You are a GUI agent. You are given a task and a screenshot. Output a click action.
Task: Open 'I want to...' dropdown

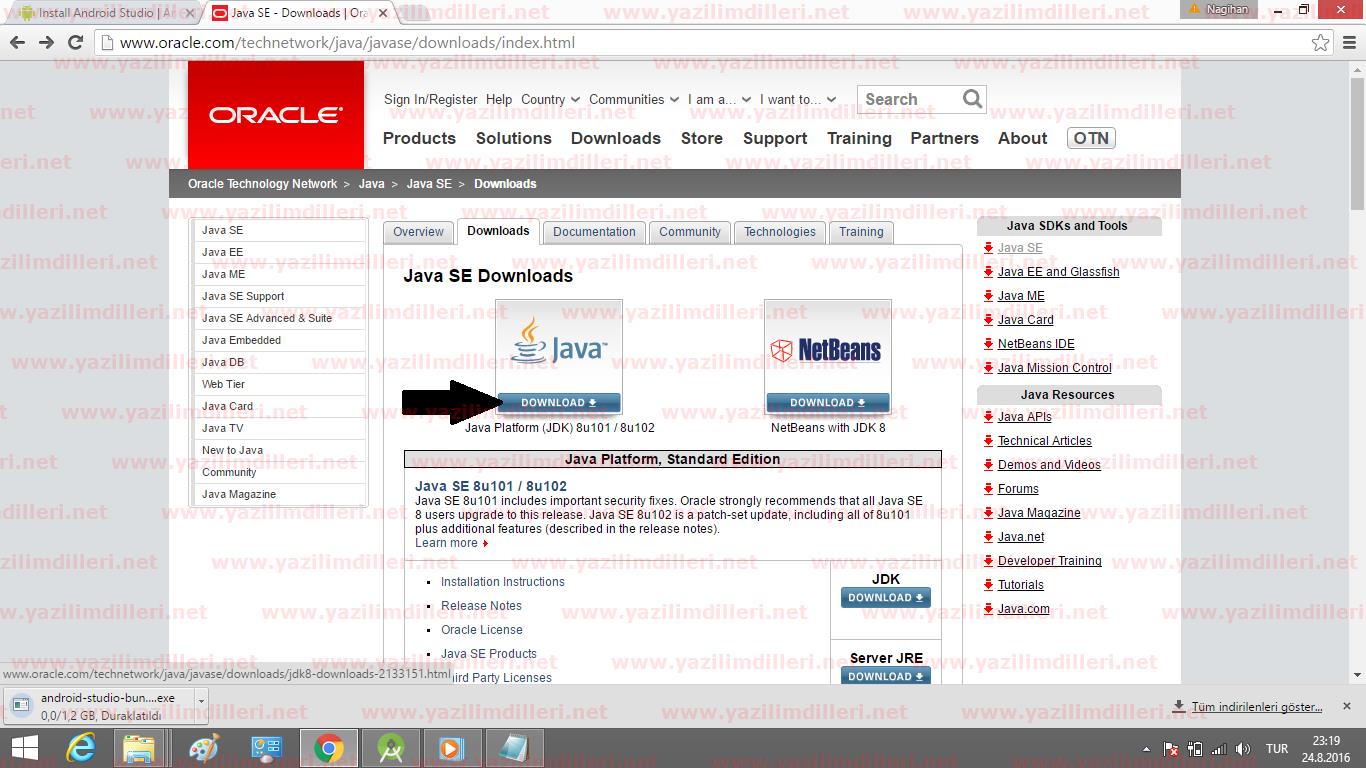[797, 99]
